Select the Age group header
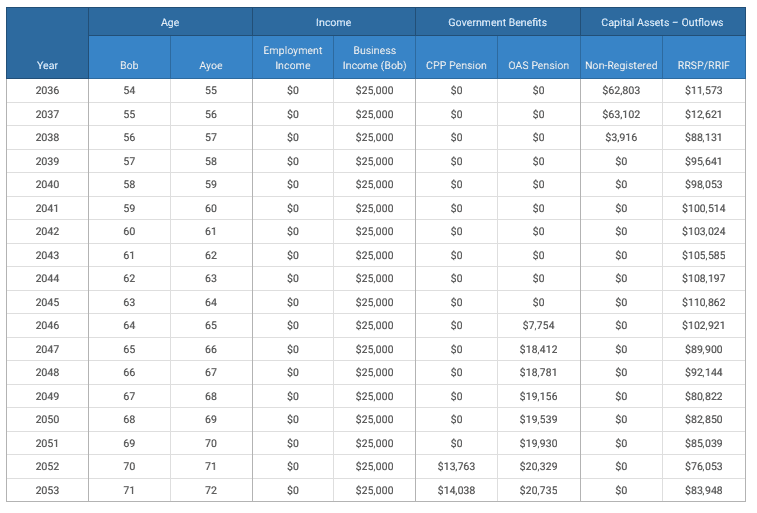The height and width of the screenshot is (513, 757). pos(170,22)
